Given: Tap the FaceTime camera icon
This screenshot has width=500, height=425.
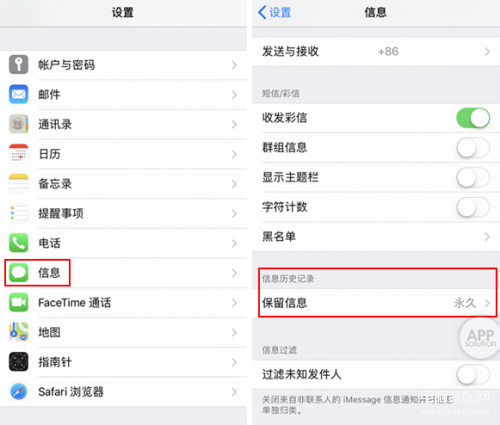Looking at the screenshot, I should tap(18, 302).
